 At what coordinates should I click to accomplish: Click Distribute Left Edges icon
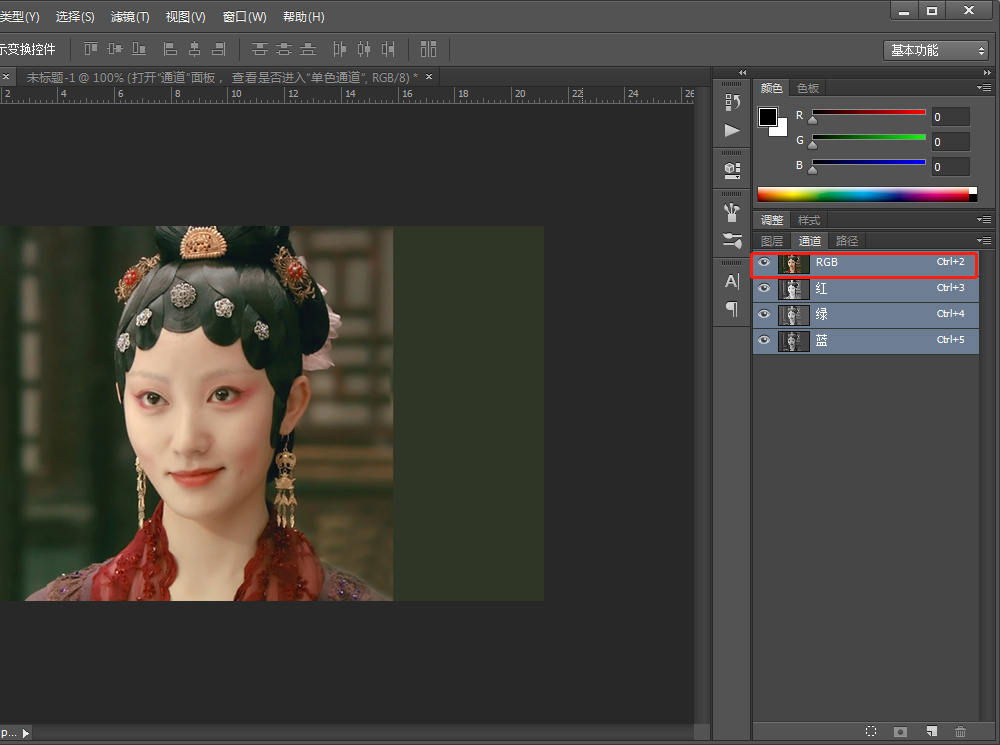340,48
